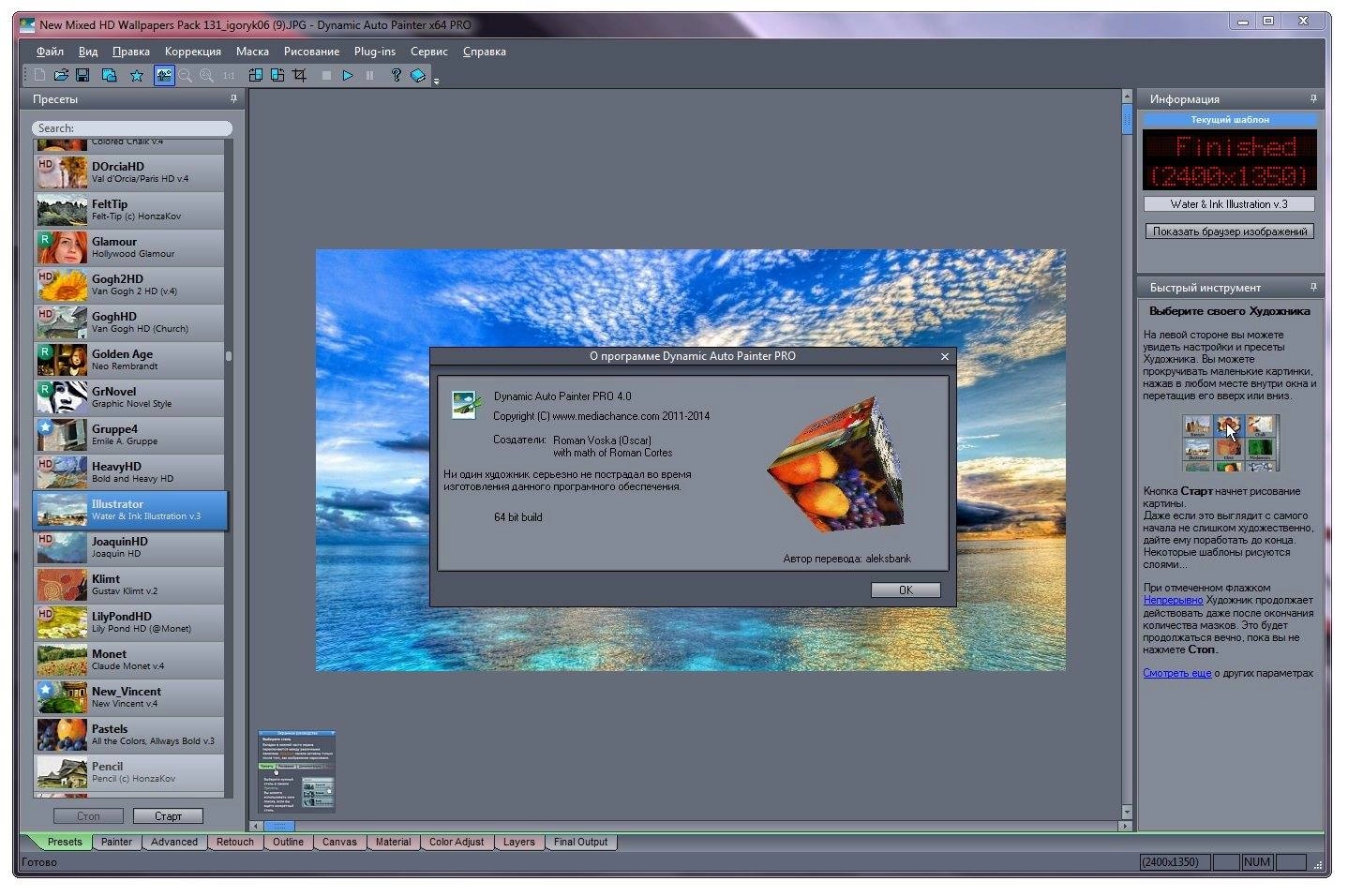Click the New file toolbar icon

39,76
